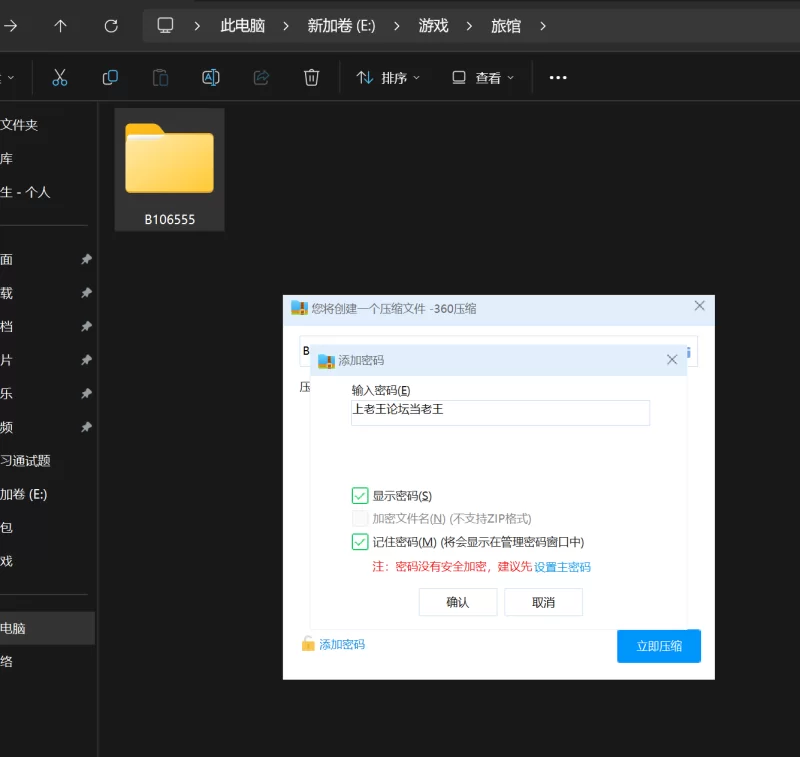The height and width of the screenshot is (757, 800).
Task: Cut the selected item with scissors icon
Action: point(60,78)
